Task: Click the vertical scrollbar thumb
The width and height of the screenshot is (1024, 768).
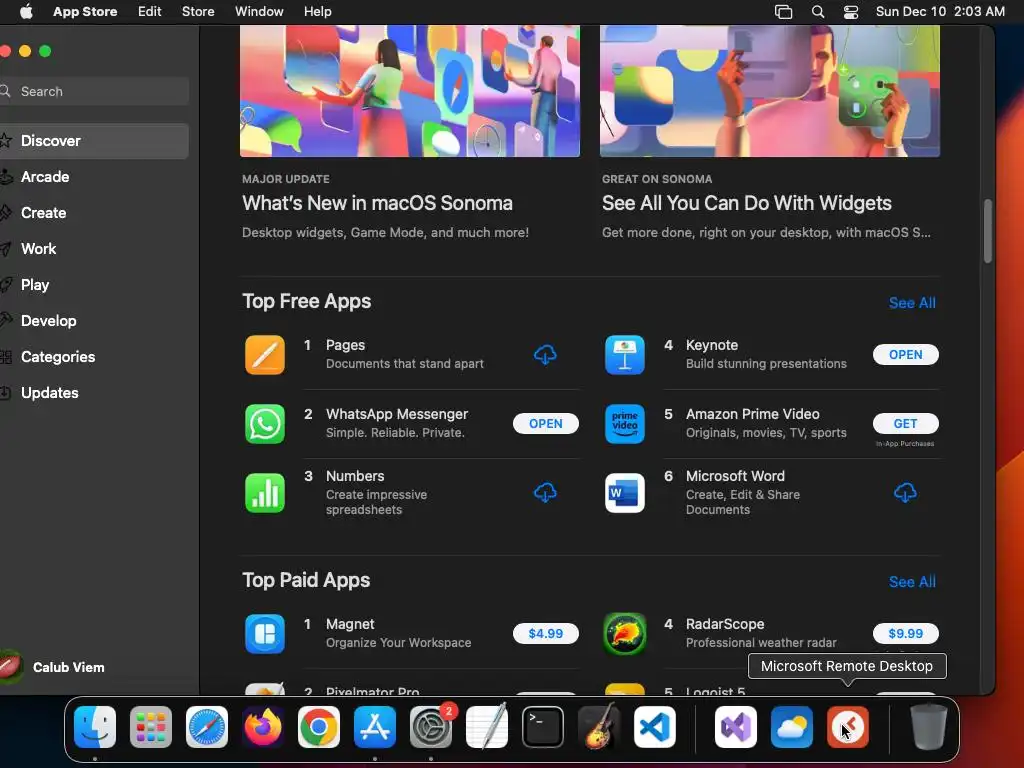Action: click(x=988, y=231)
